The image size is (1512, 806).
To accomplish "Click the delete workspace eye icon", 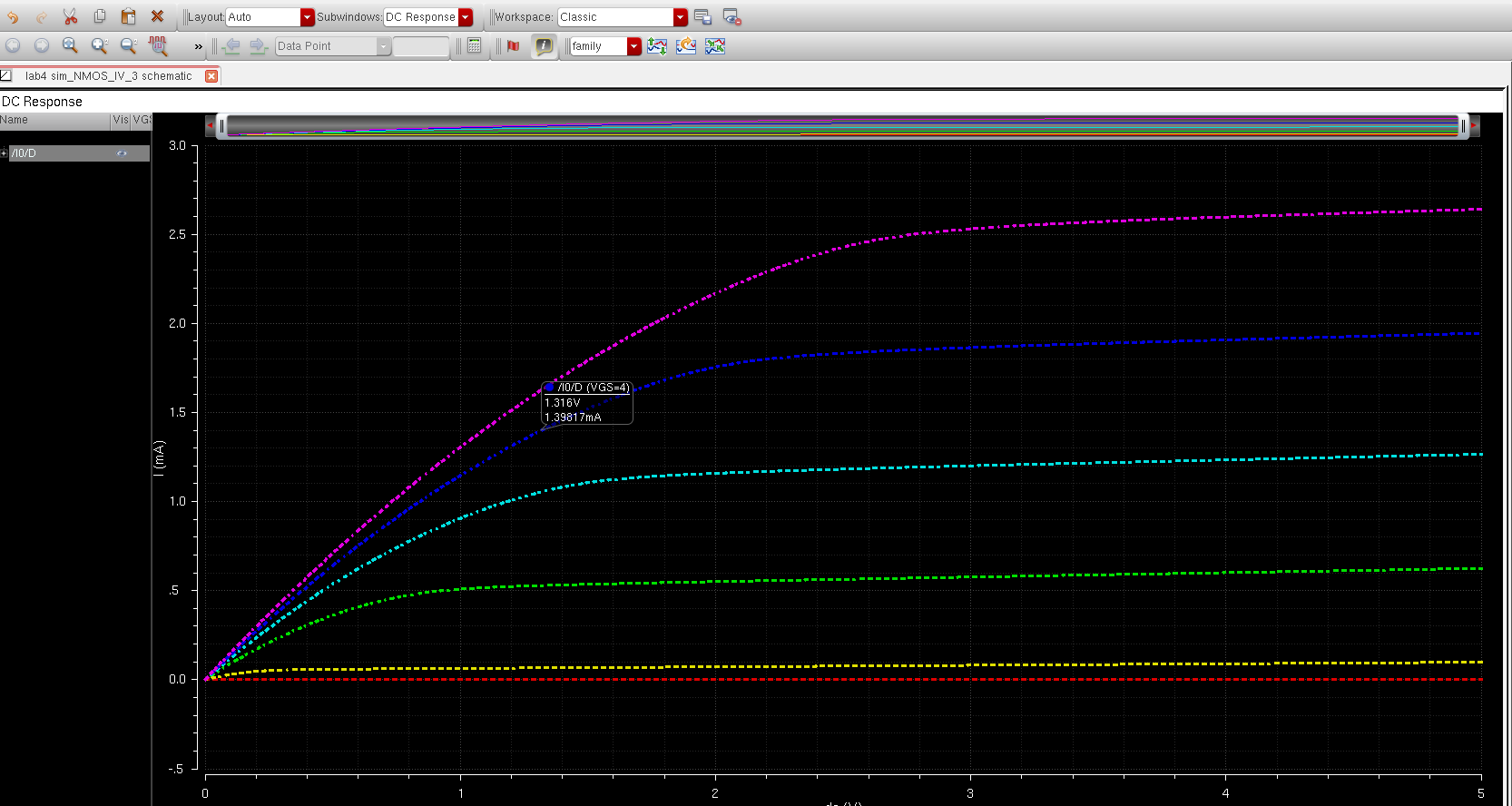I will [731, 16].
